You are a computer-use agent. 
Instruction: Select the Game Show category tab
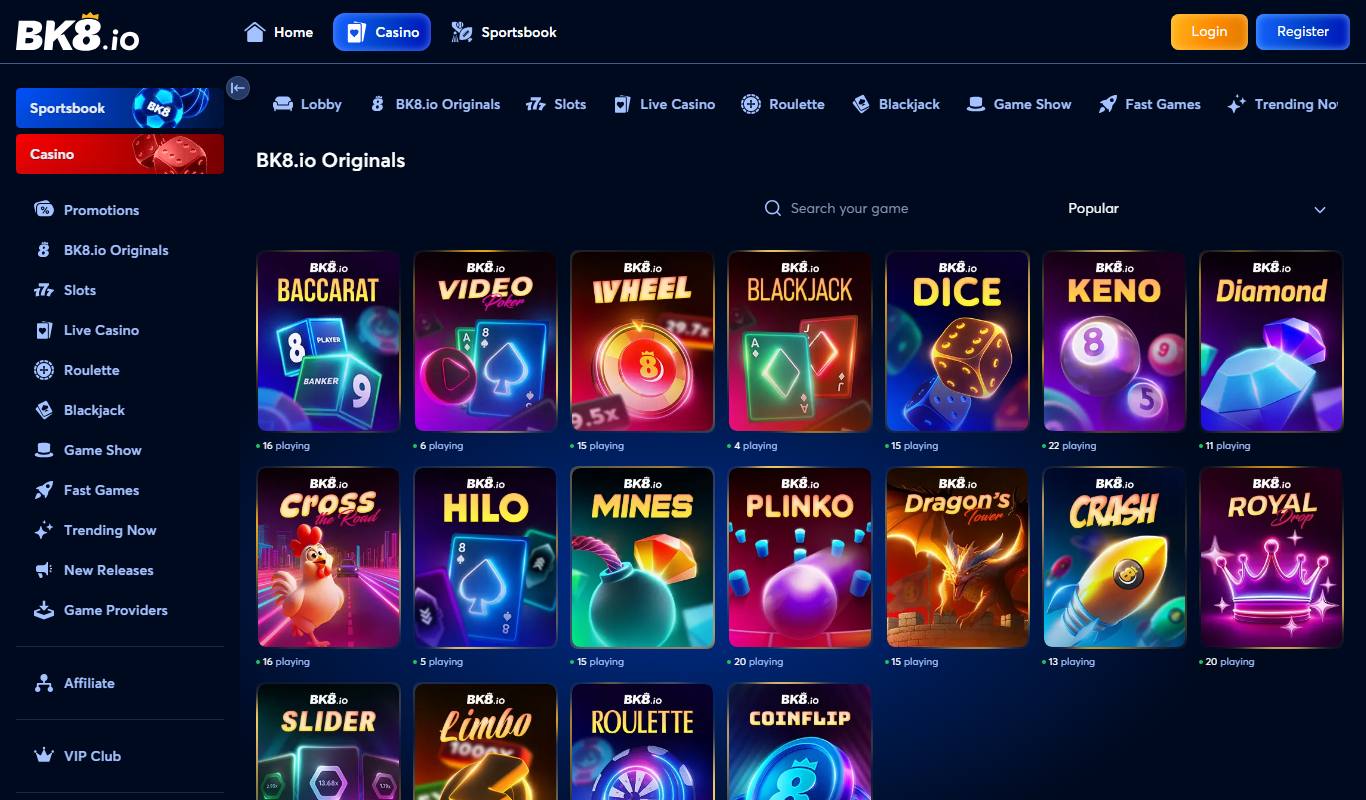(x=1019, y=104)
